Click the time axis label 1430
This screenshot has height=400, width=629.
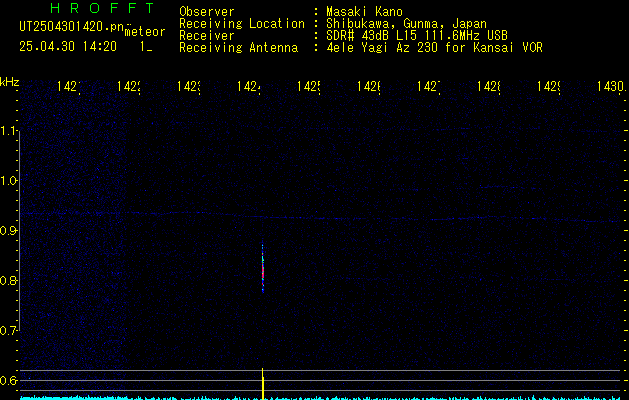(611, 86)
